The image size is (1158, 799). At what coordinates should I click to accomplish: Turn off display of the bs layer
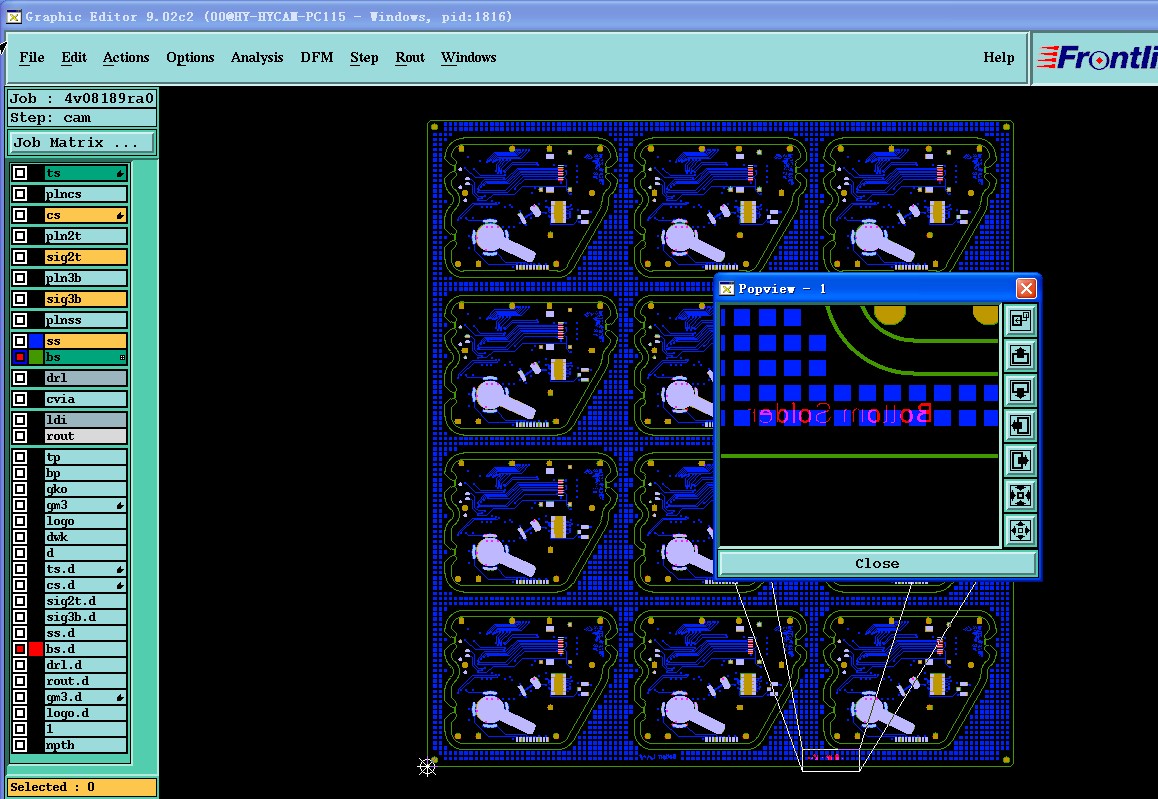pos(20,357)
